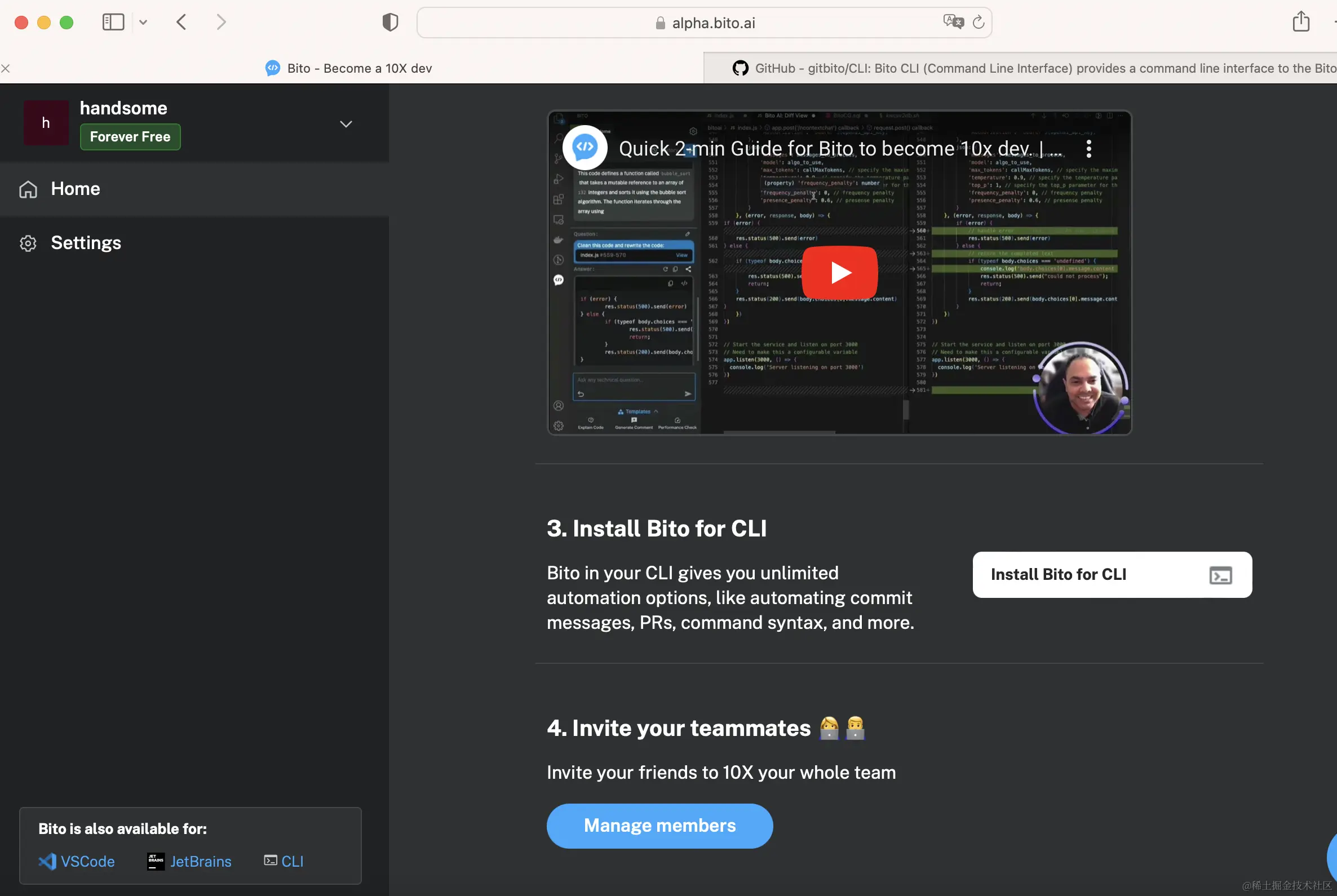Image resolution: width=1337 pixels, height=896 pixels.
Task: Click the terminal icon in Install CLI button
Action: pos(1220,575)
